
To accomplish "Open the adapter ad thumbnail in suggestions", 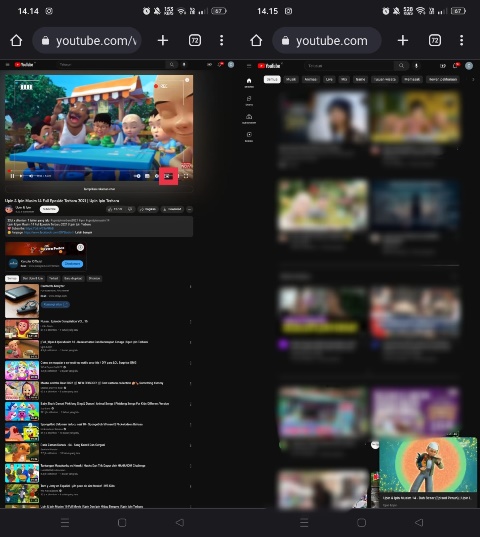I will pos(22,301).
